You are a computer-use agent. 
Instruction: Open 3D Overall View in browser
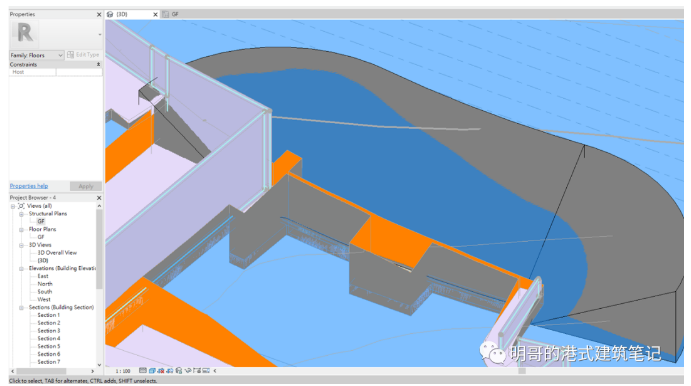pyautogui.click(x=57, y=253)
